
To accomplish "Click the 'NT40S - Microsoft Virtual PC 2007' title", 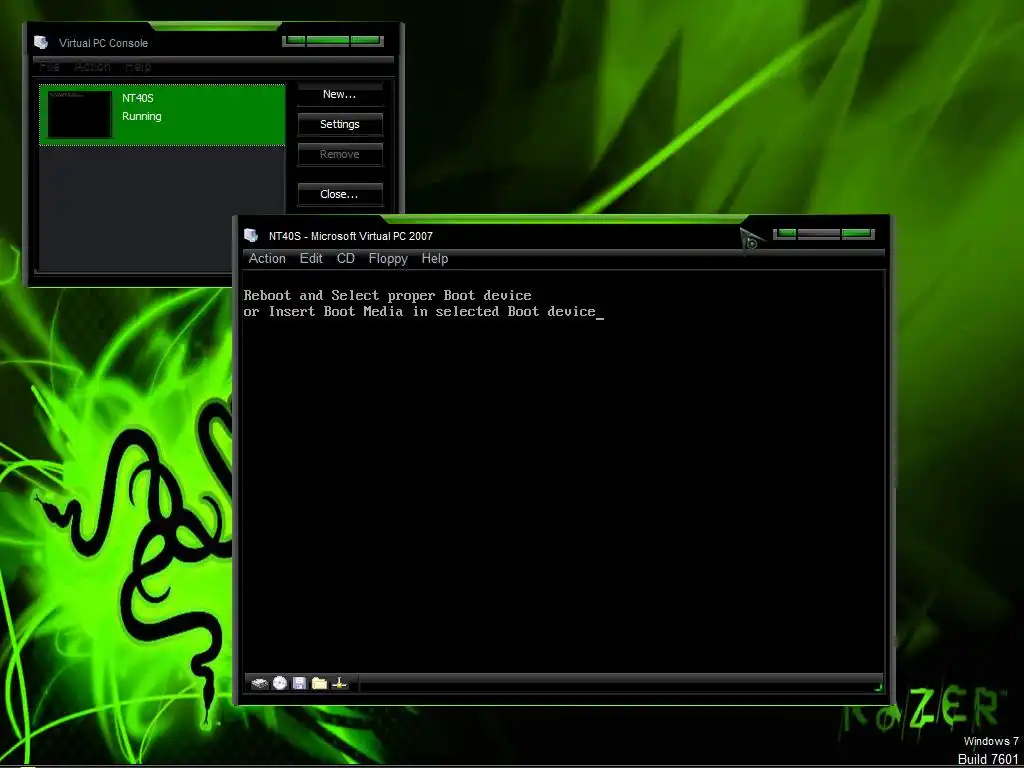I will (351, 236).
